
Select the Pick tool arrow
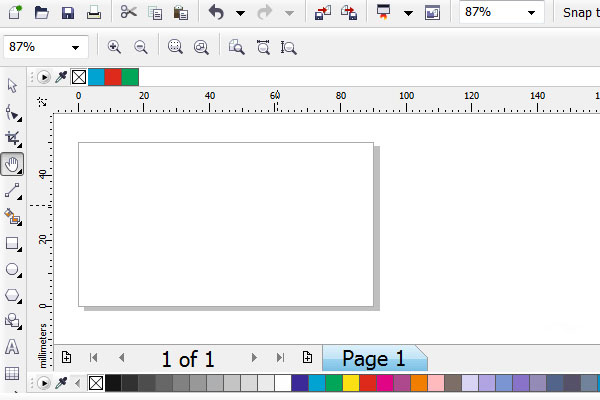click(x=12, y=85)
